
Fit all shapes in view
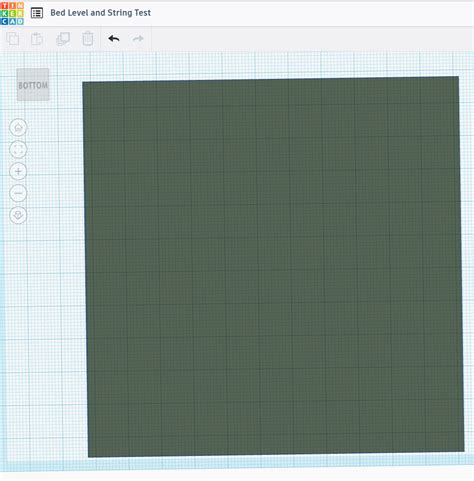click(x=18, y=149)
